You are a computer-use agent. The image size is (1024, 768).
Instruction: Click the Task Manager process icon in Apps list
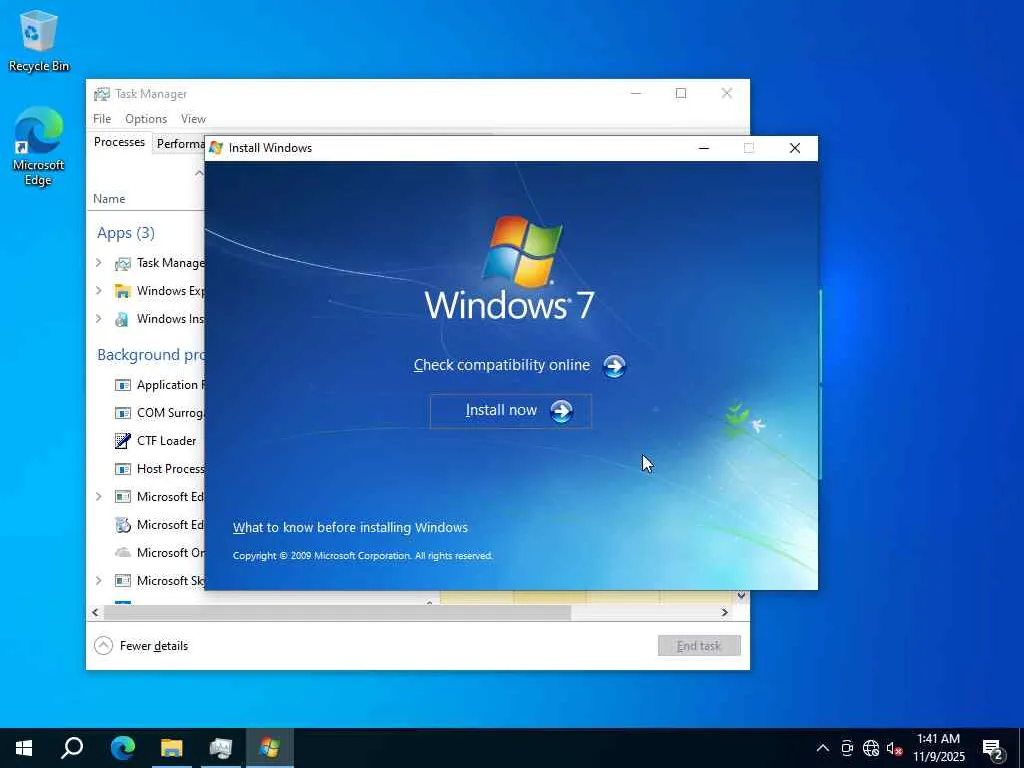pos(123,263)
